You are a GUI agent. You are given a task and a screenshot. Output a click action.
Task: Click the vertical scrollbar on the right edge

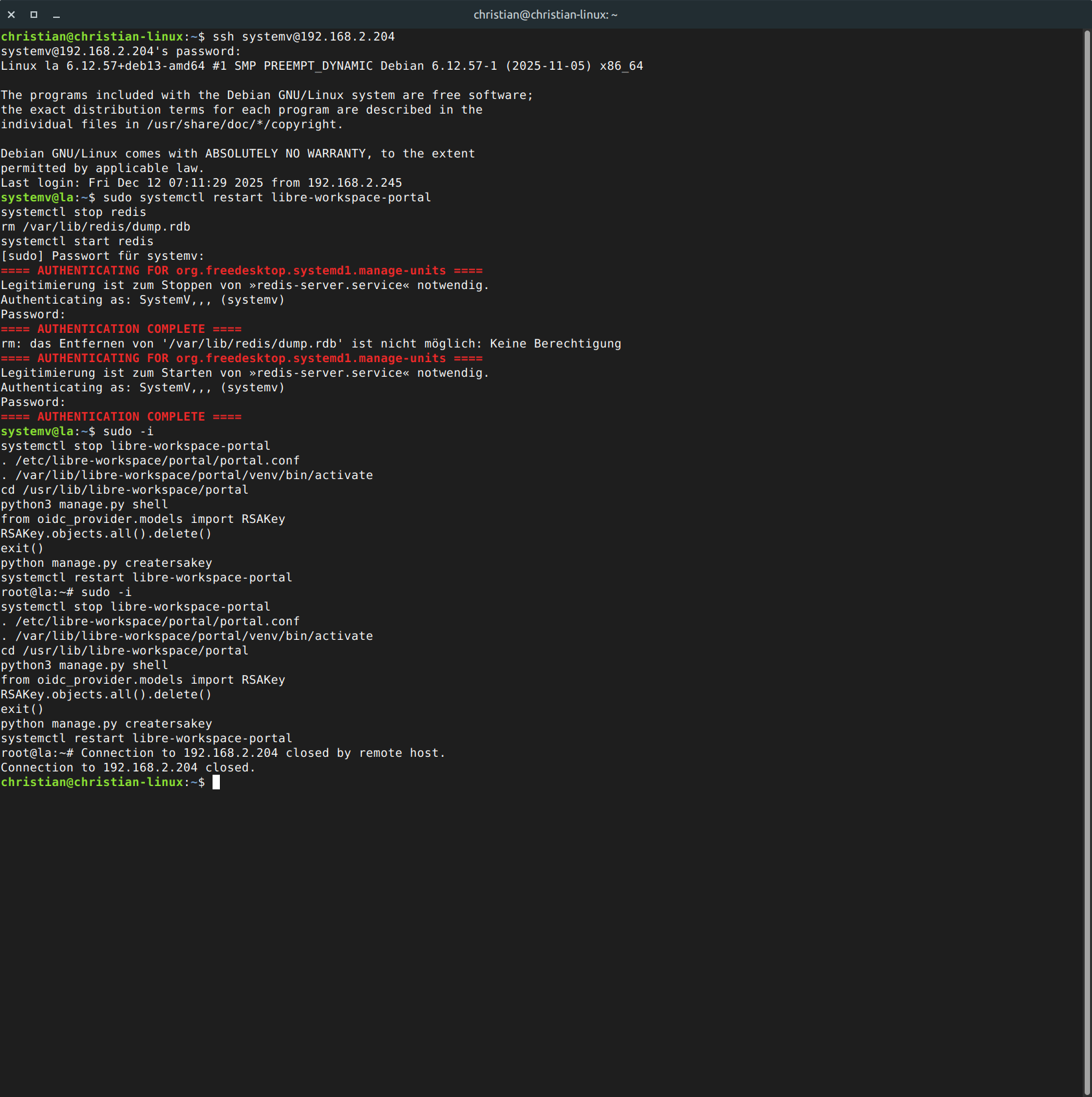[1087, 532]
